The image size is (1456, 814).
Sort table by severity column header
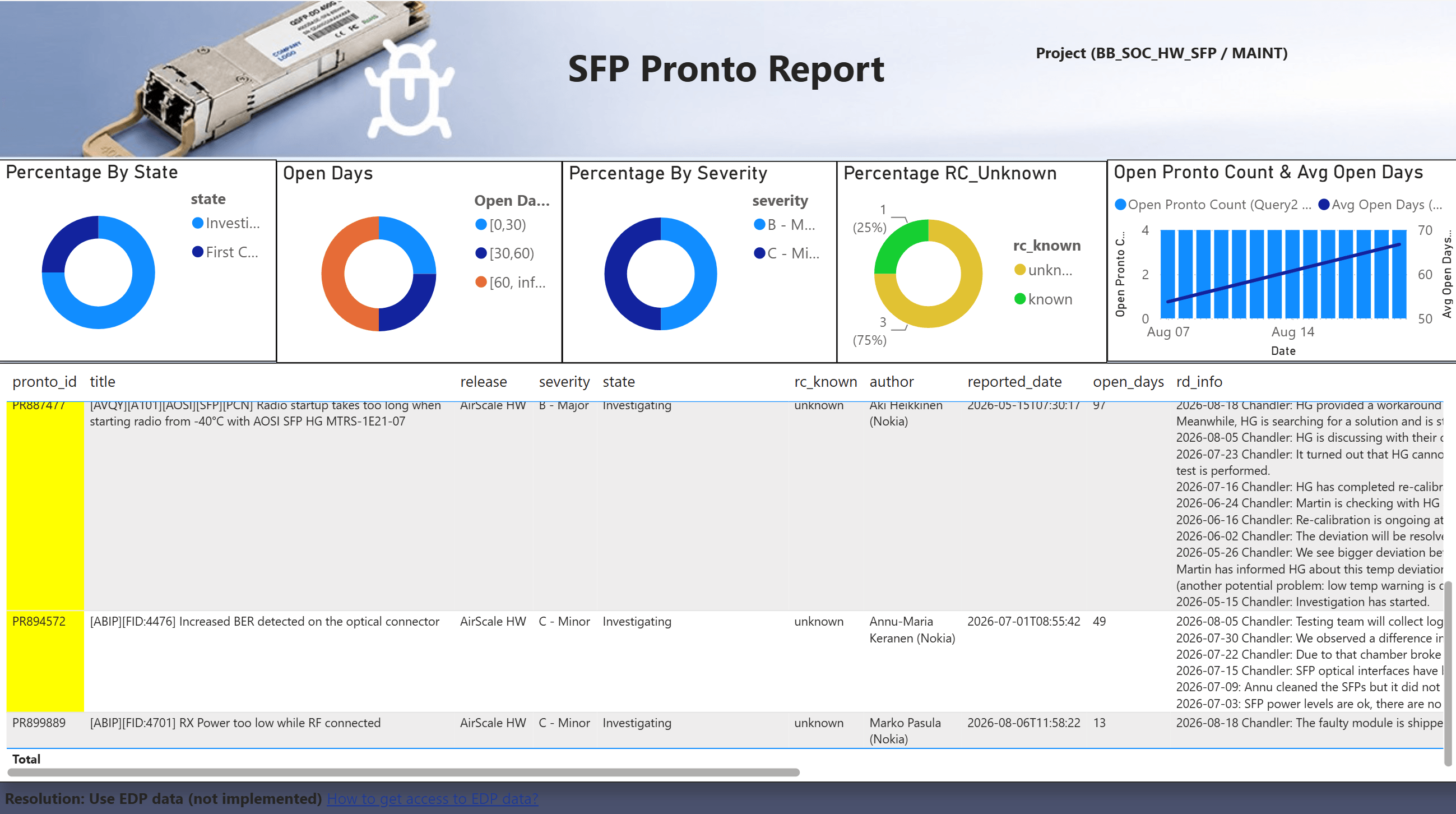tap(564, 382)
